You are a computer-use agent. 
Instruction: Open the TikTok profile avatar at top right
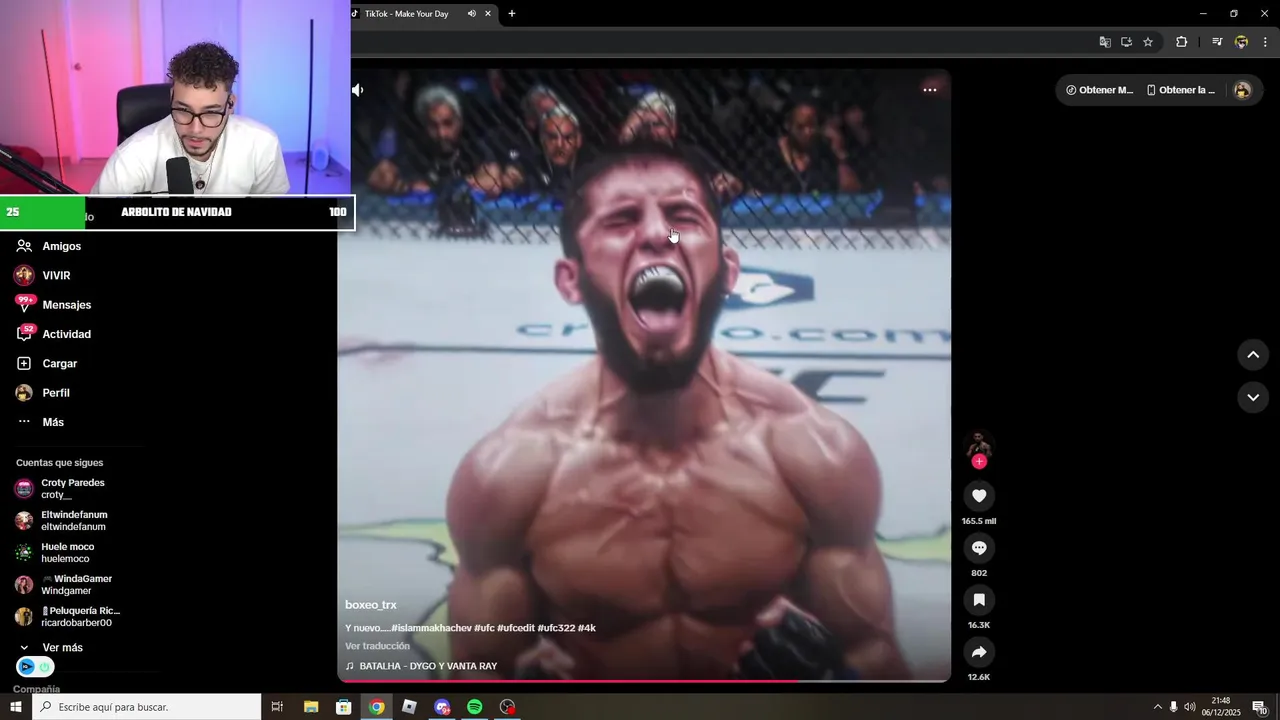click(1242, 90)
